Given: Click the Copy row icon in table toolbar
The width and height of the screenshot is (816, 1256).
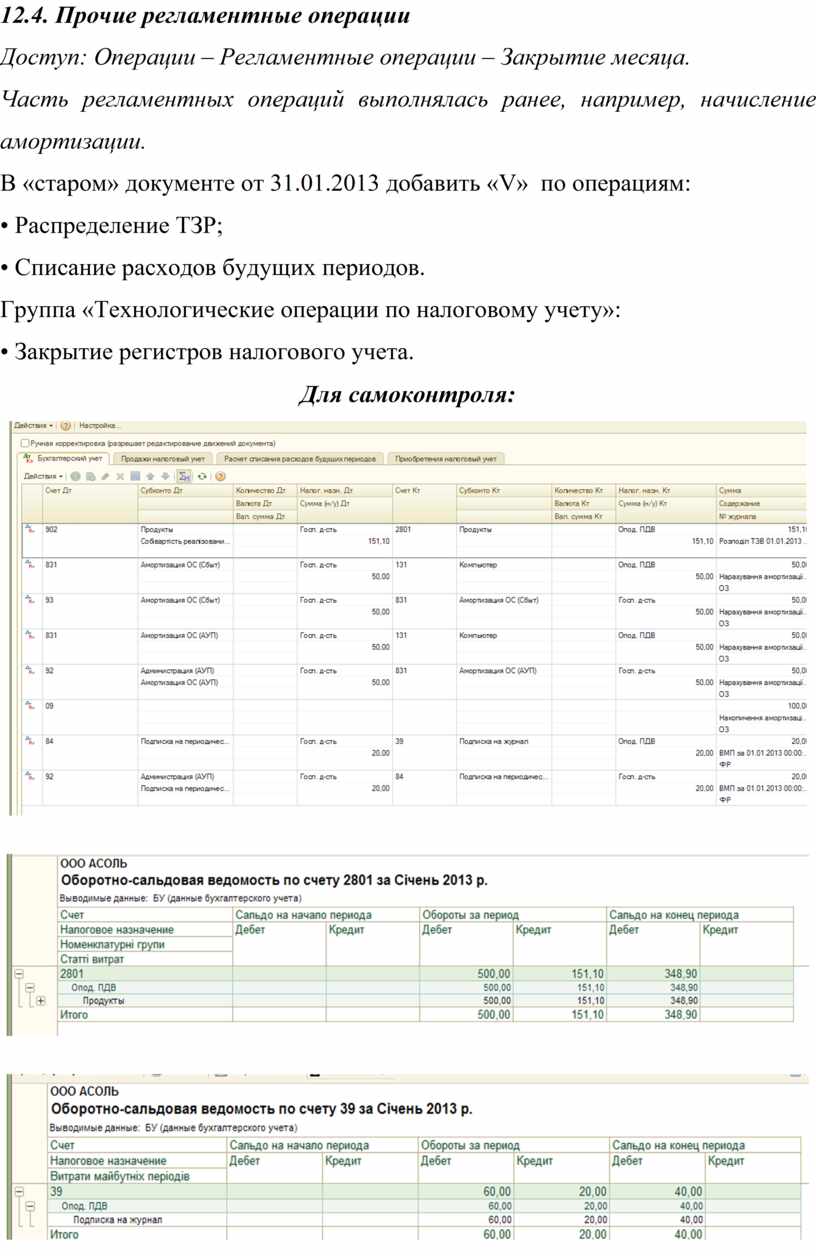Looking at the screenshot, I should 90,476.
